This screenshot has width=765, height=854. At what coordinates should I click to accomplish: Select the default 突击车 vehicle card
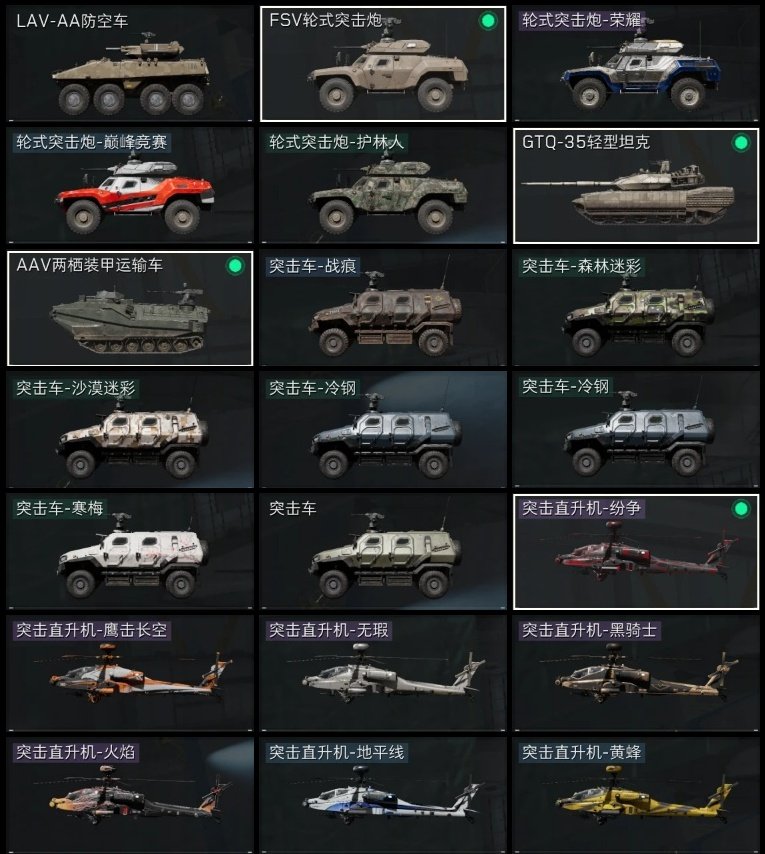click(383, 552)
